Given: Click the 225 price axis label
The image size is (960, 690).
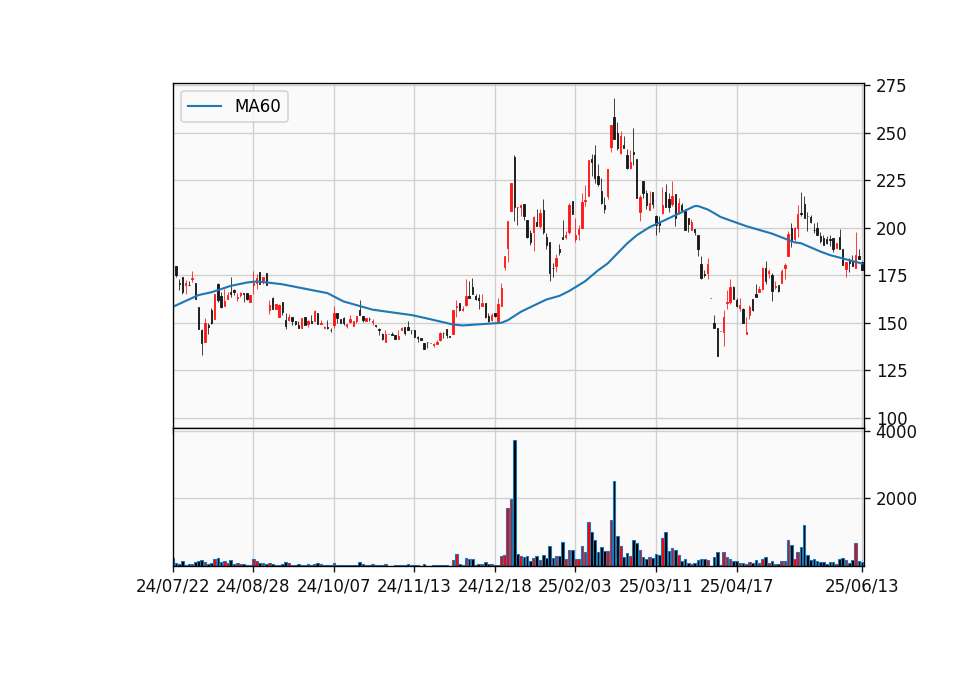Looking at the screenshot, I should (891, 181).
